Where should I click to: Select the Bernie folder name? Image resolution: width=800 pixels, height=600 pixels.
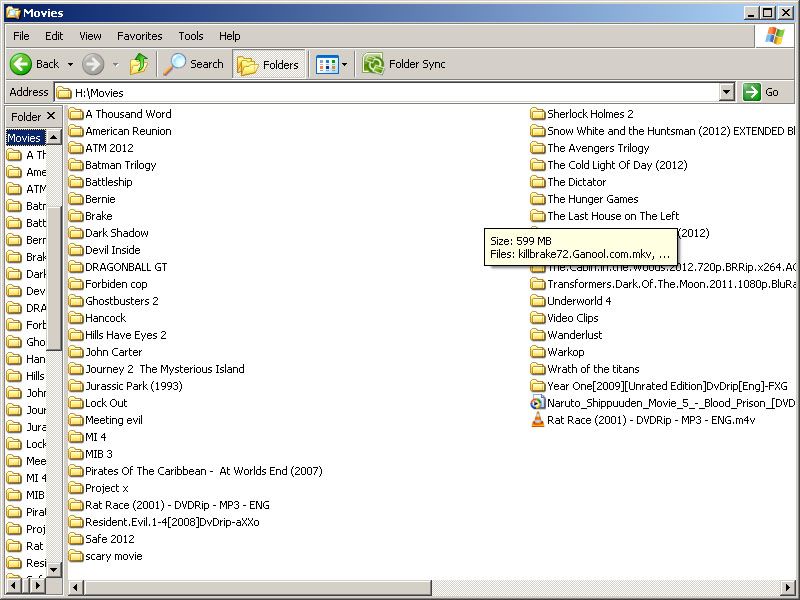click(x=100, y=199)
